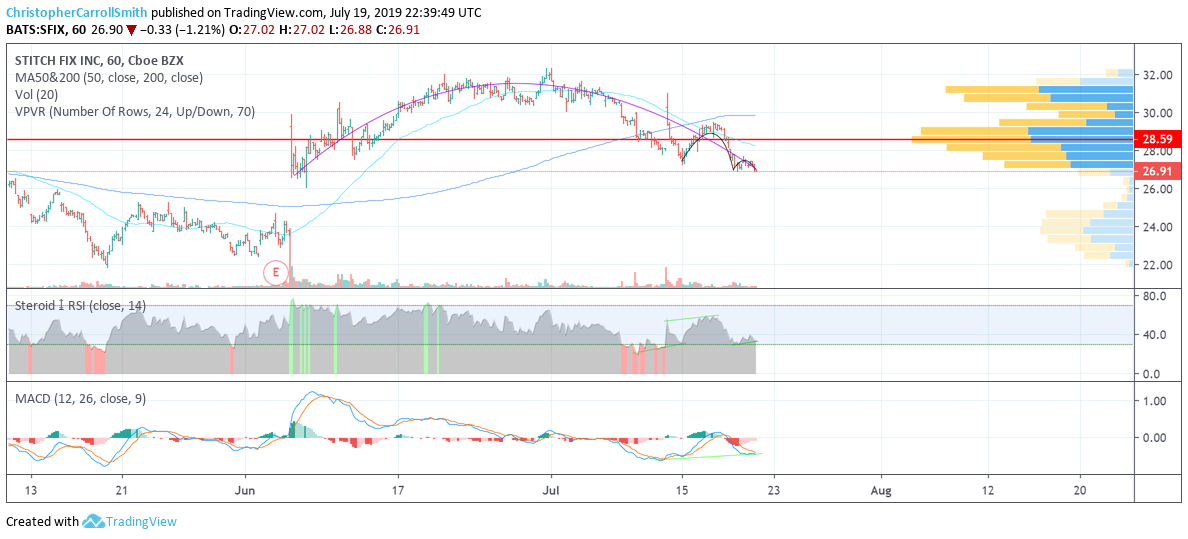Click the 17 date axis label
This screenshot has height=539, width=1188.
tap(399, 490)
